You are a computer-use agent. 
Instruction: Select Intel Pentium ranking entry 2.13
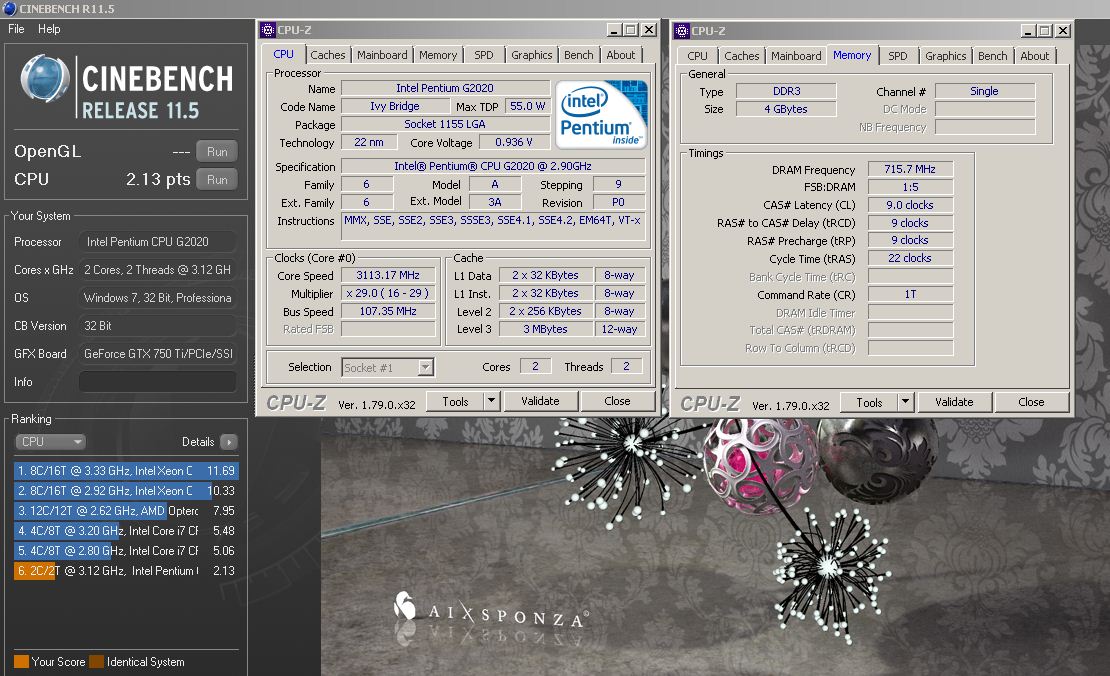click(x=126, y=571)
